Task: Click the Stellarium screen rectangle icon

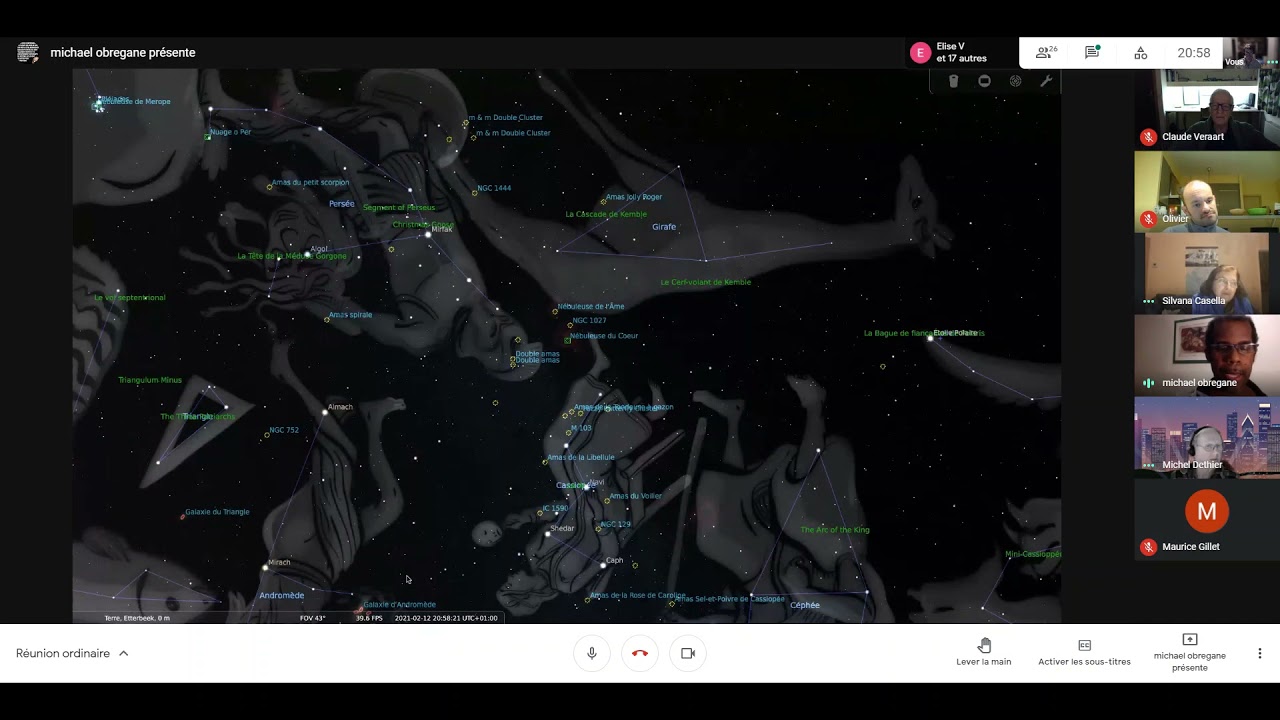Action: point(984,81)
